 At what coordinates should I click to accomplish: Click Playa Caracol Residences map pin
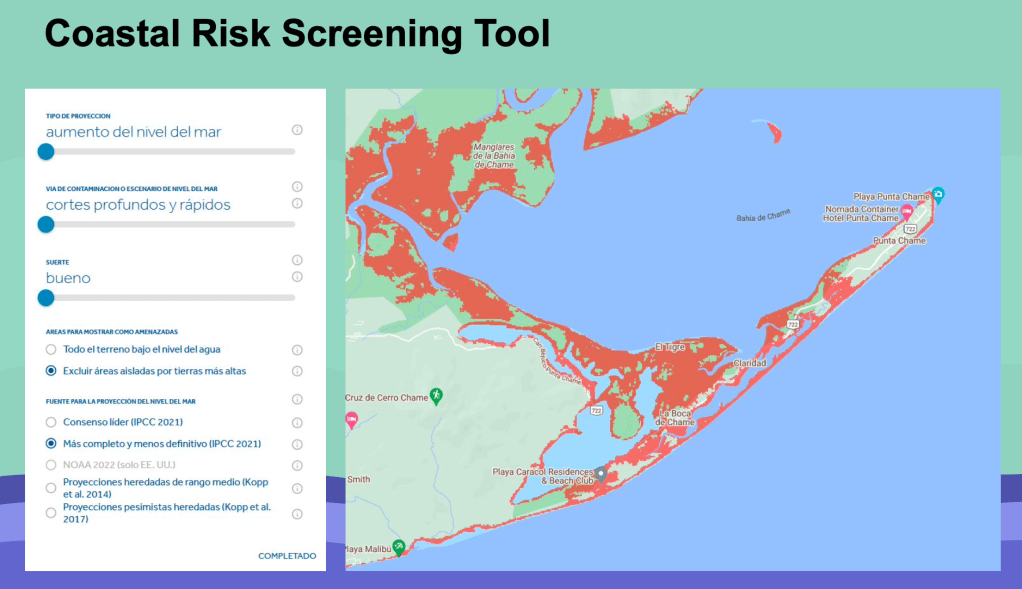pyautogui.click(x=600, y=472)
